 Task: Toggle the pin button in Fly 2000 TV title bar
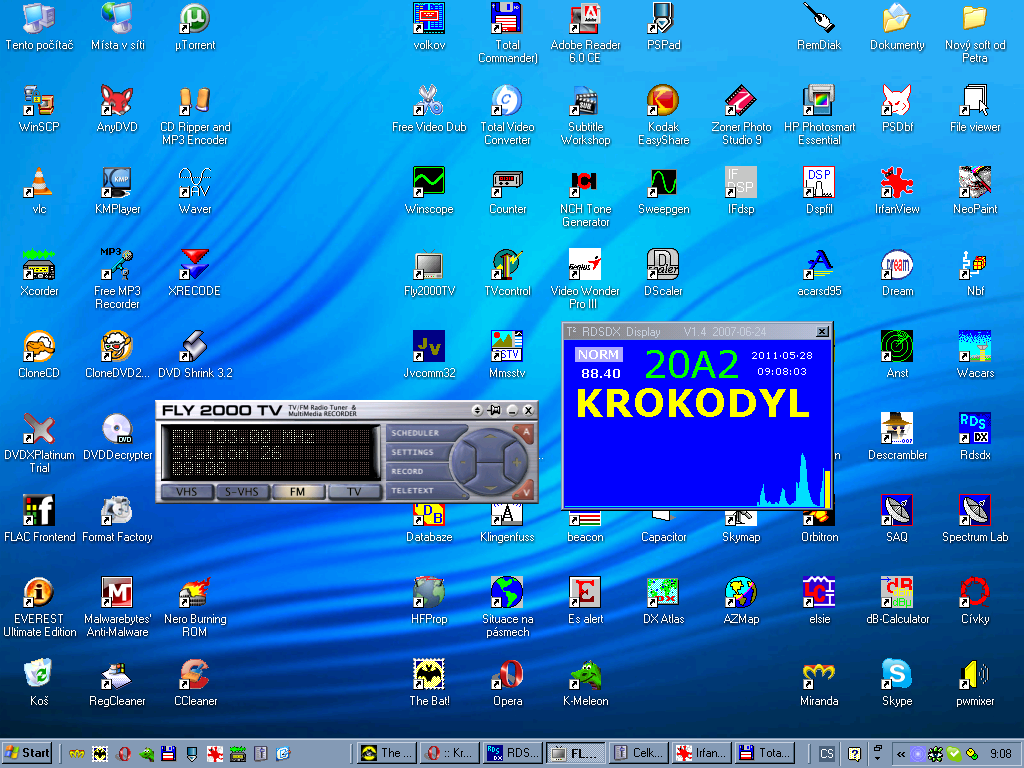coord(494,410)
